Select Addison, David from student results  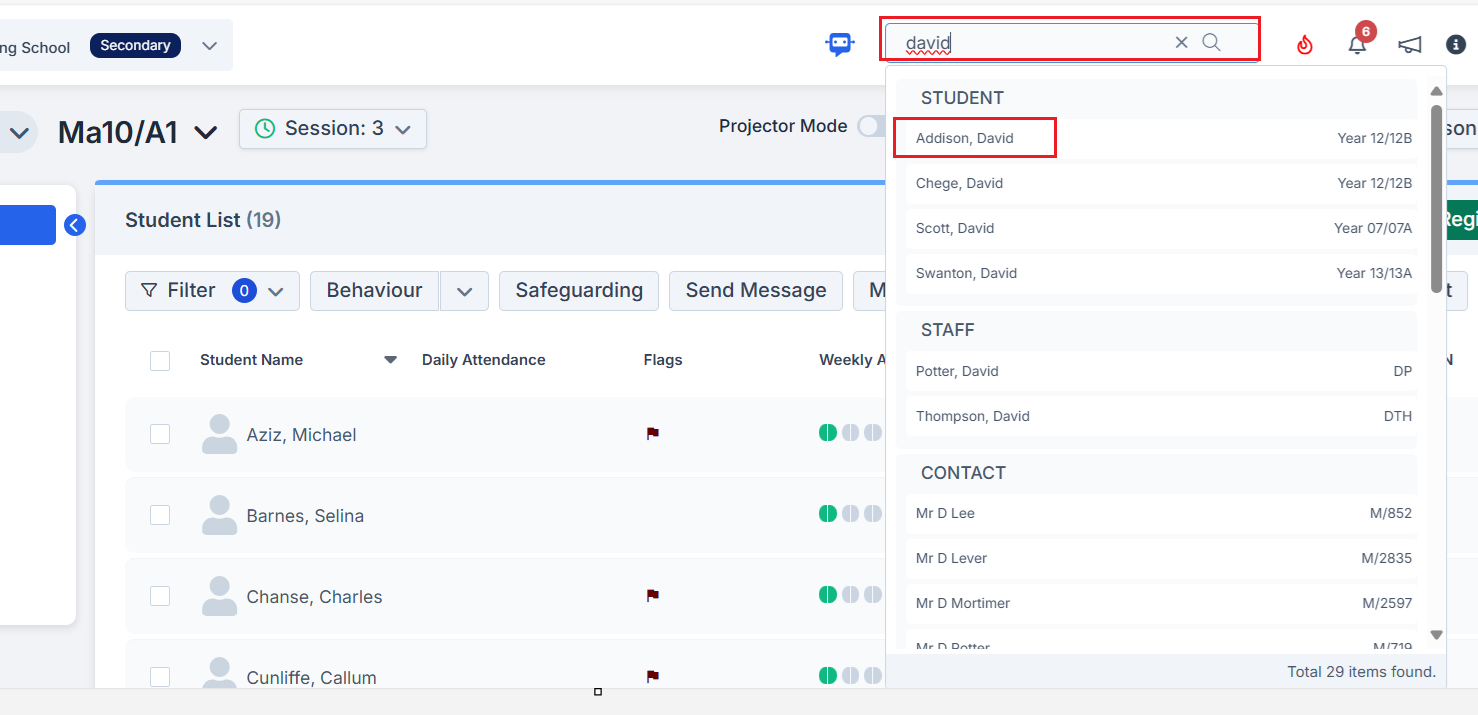965,138
